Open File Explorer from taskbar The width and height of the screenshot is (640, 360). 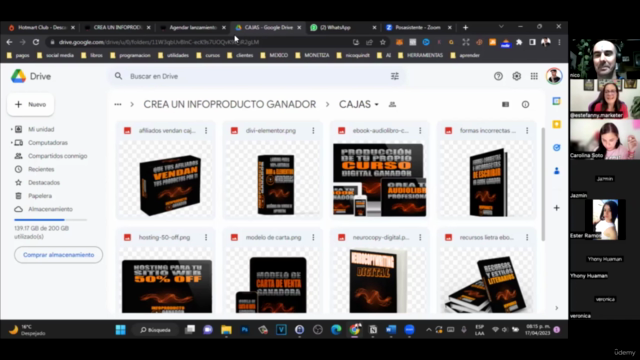pyautogui.click(x=226, y=329)
